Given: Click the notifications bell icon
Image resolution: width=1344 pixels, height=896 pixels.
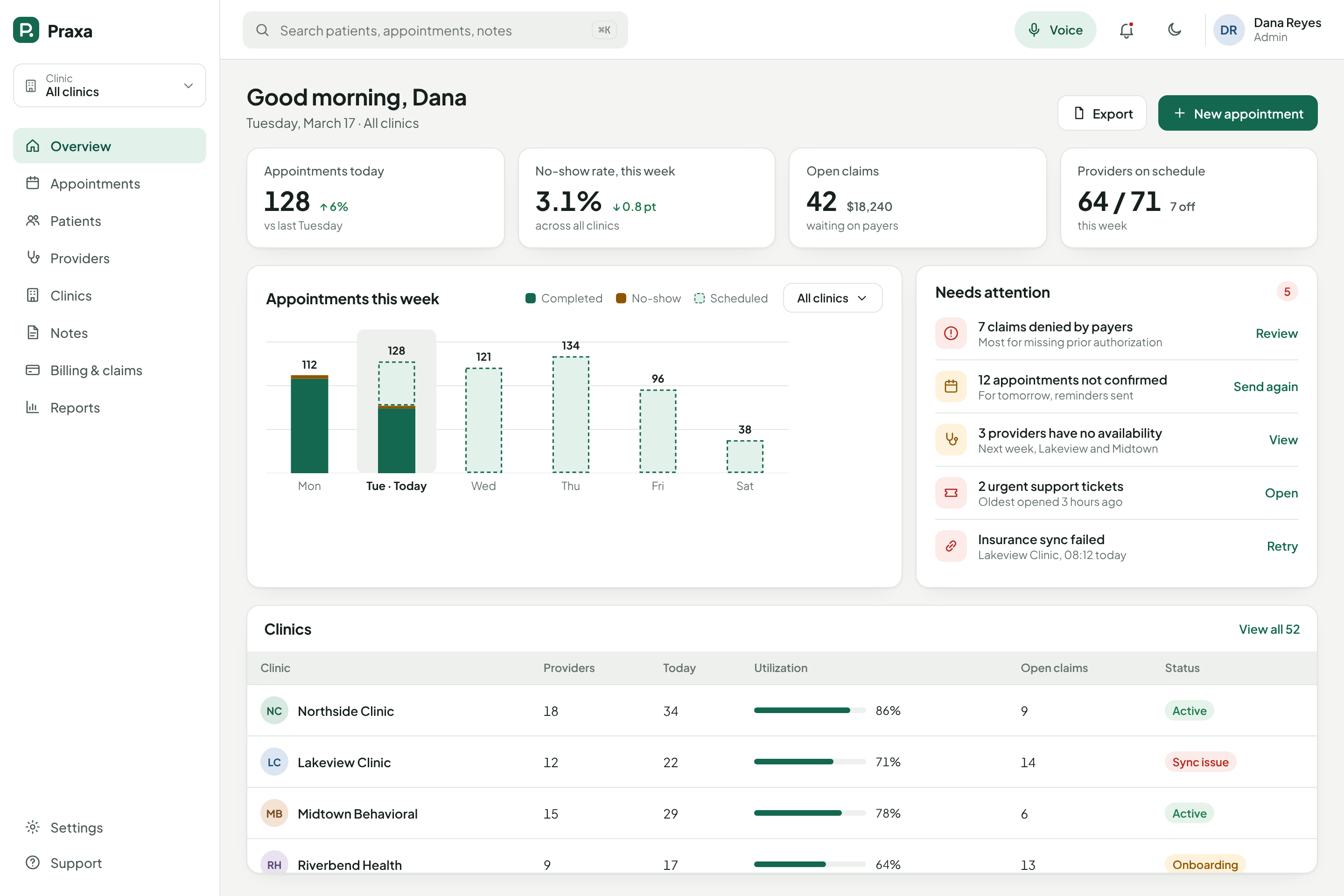Looking at the screenshot, I should click(x=1126, y=30).
